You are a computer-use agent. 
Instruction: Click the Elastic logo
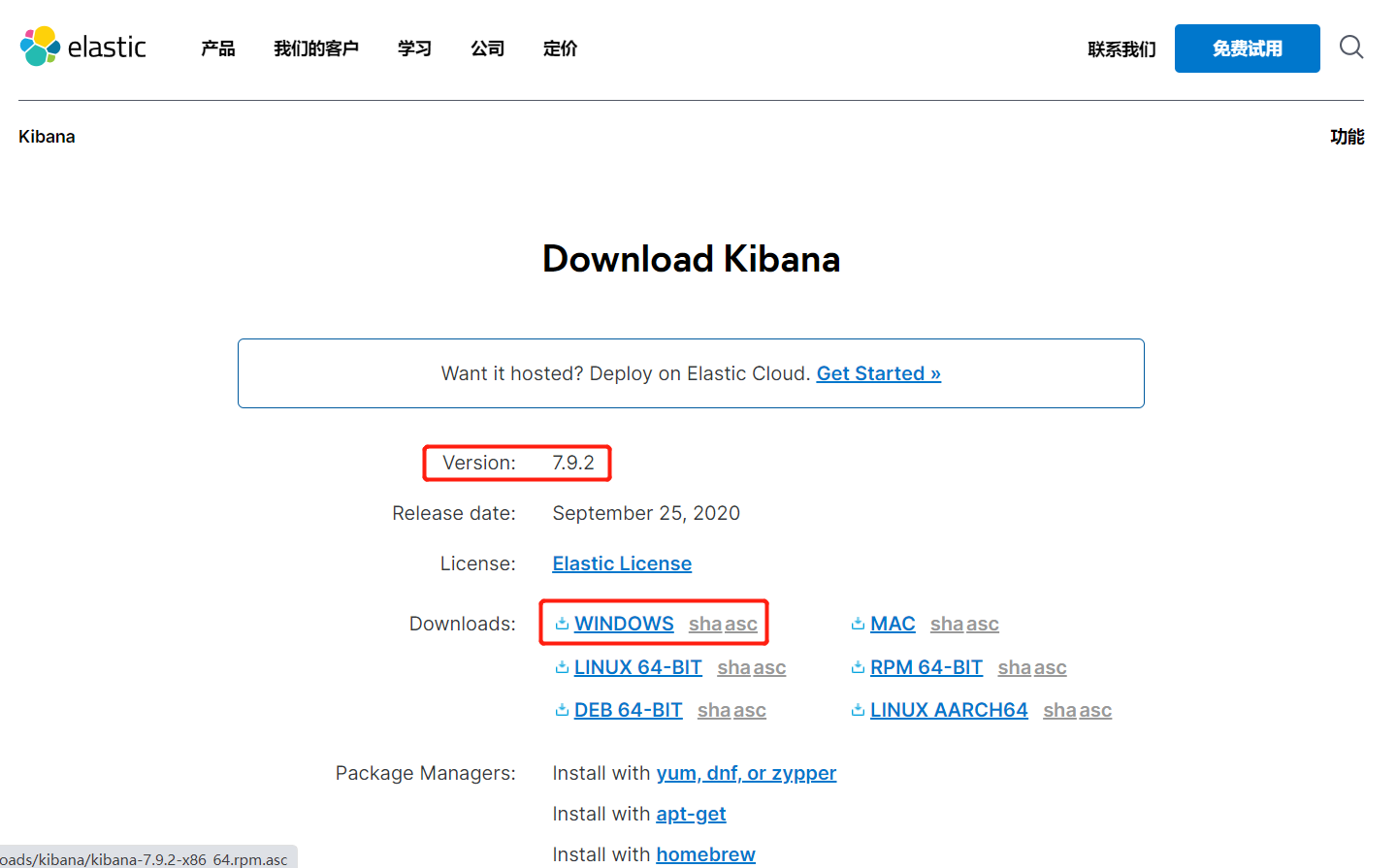point(82,47)
